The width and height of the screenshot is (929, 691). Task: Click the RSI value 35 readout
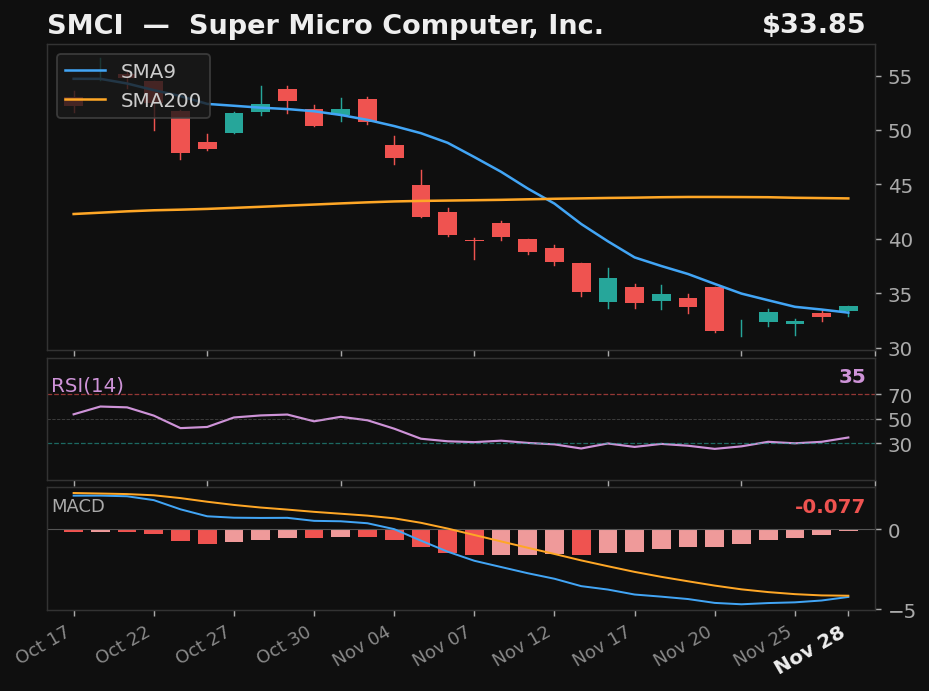pos(852,376)
